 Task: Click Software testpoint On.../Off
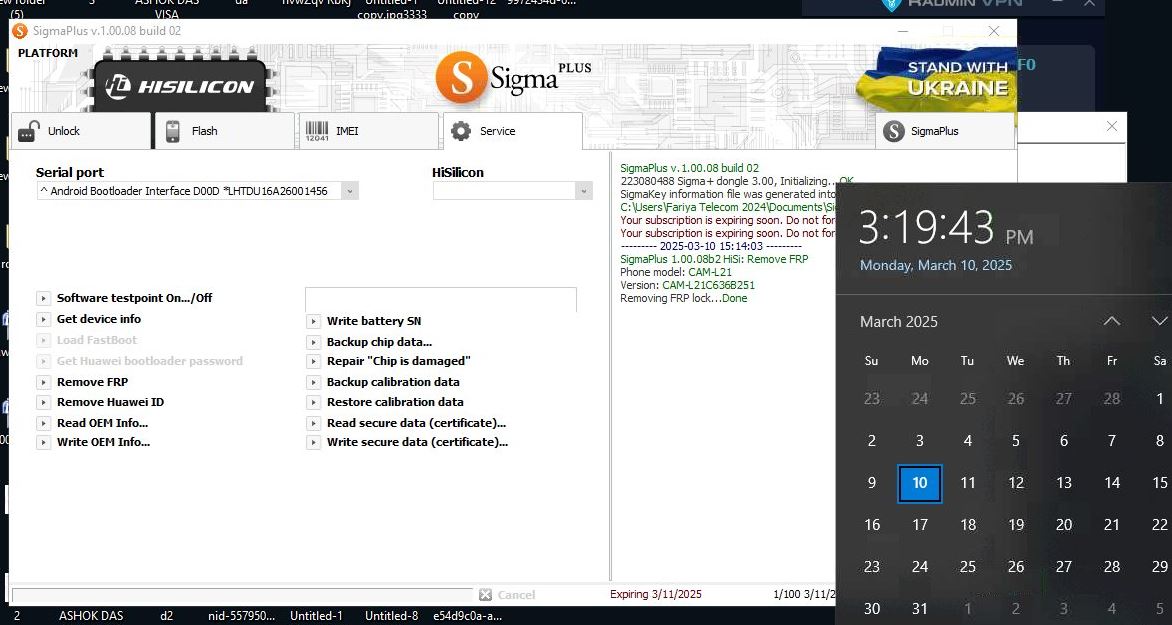click(x=134, y=298)
